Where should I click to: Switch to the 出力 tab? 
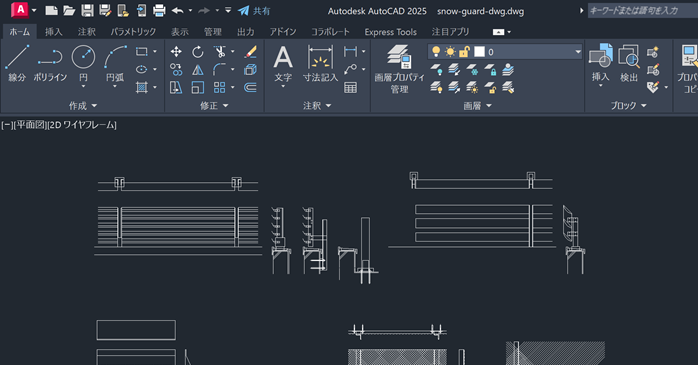[245, 32]
